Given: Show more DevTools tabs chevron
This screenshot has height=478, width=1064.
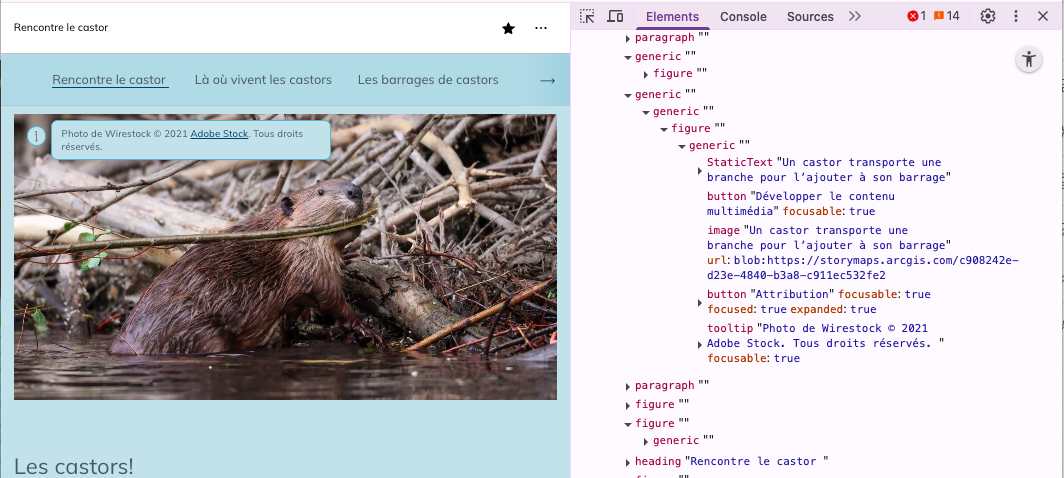Looking at the screenshot, I should coord(854,16).
